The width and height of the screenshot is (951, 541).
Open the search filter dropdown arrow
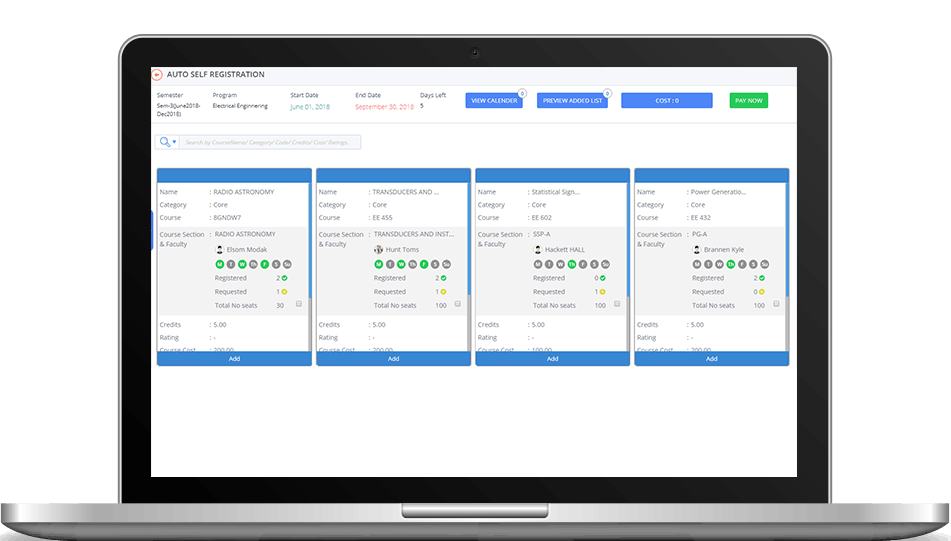[174, 143]
